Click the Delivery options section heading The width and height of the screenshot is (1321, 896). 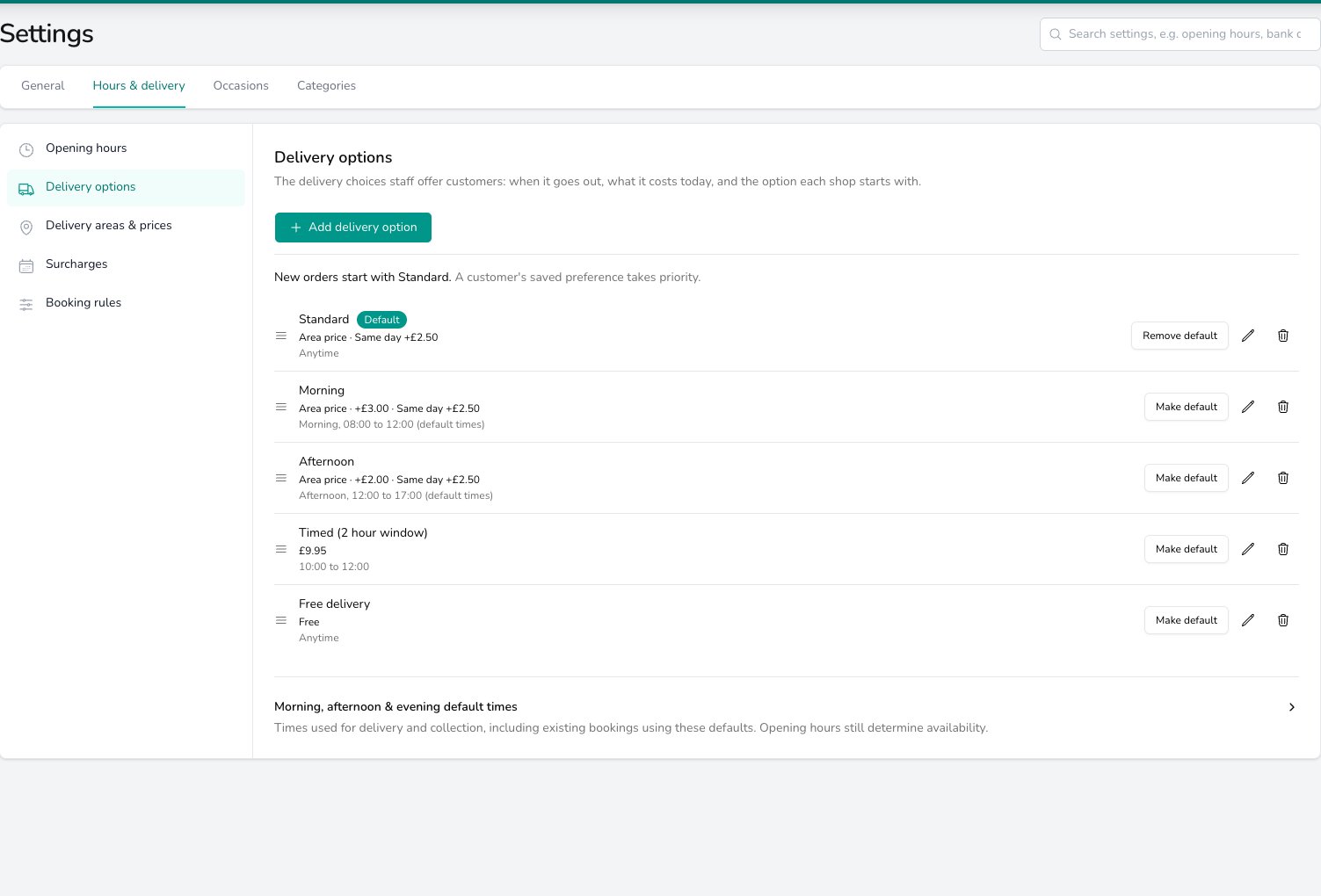tap(333, 157)
